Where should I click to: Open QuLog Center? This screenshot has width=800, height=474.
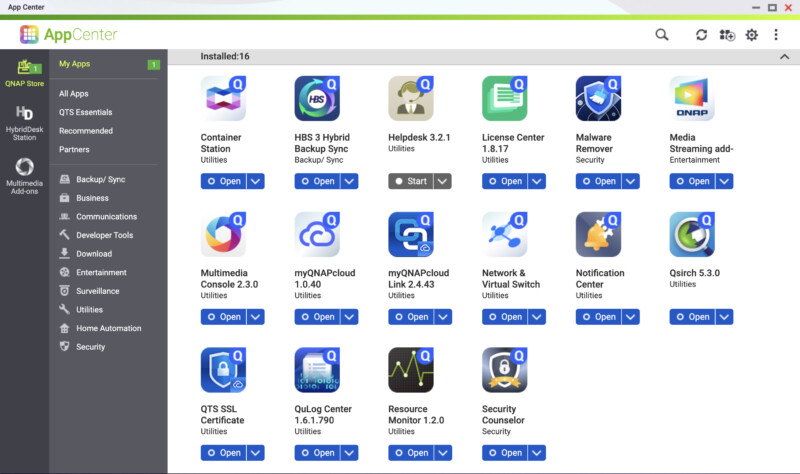[317, 453]
